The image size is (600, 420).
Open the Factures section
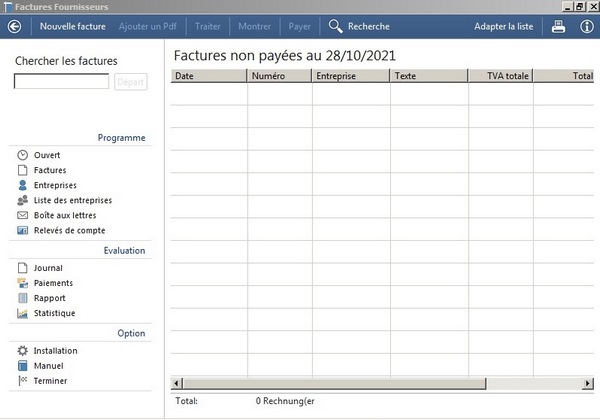[x=50, y=170]
